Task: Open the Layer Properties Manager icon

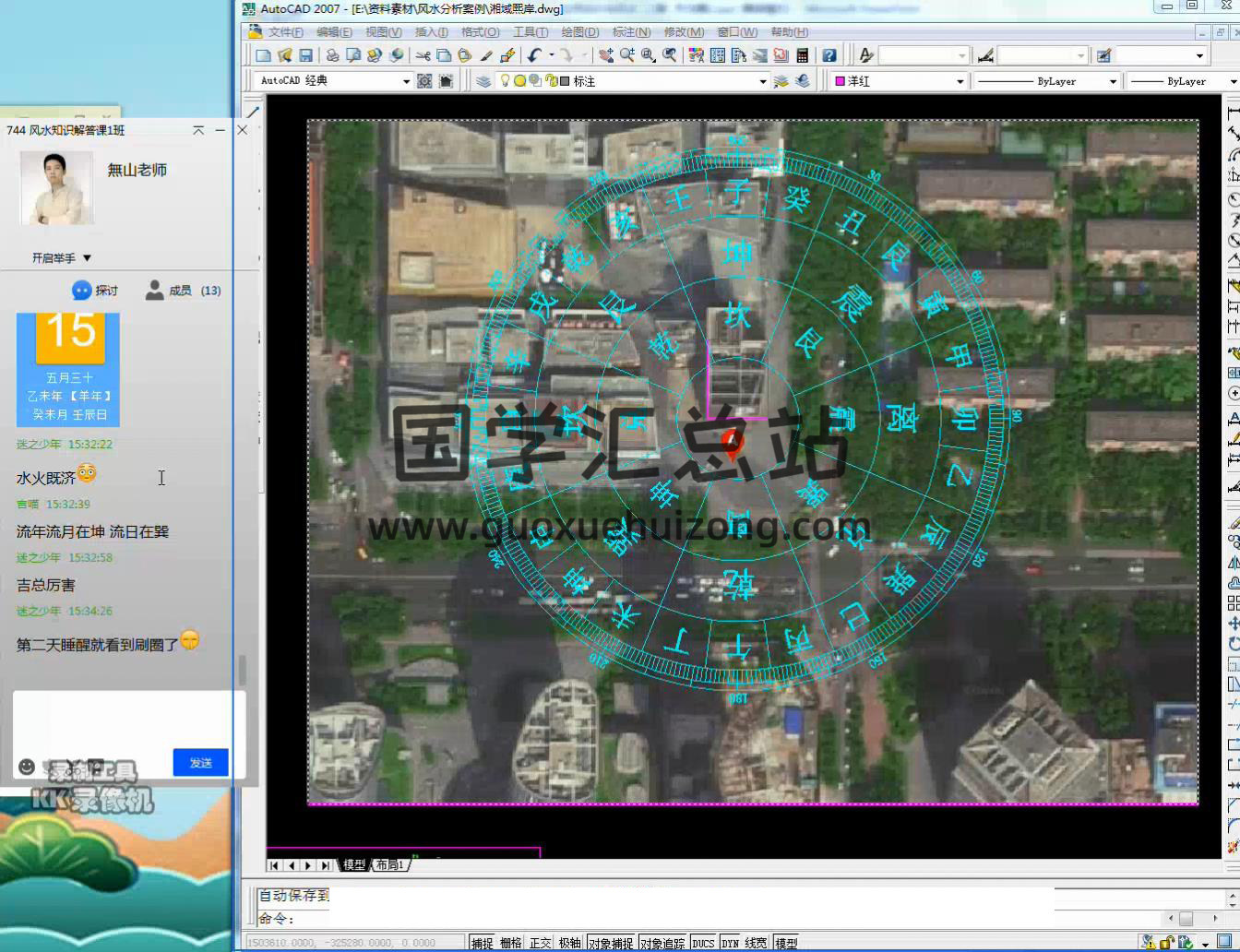Action: pyautogui.click(x=483, y=81)
